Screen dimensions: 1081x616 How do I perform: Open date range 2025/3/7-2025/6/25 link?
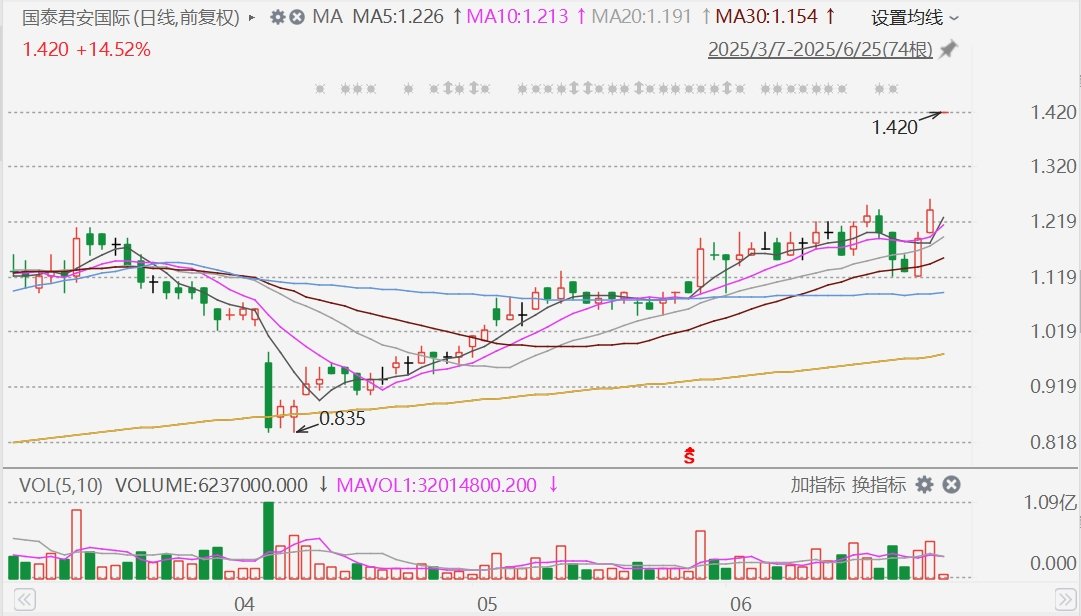coord(819,49)
